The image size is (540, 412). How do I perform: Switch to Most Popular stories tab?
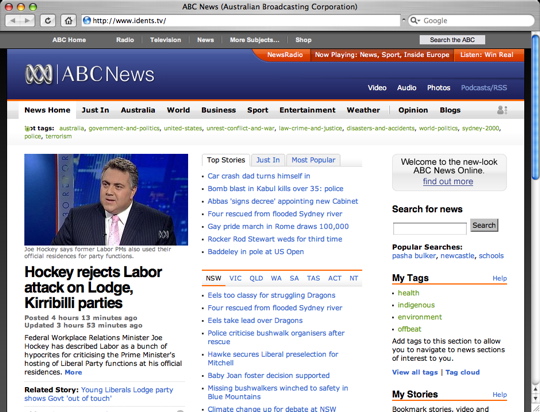[313, 160]
